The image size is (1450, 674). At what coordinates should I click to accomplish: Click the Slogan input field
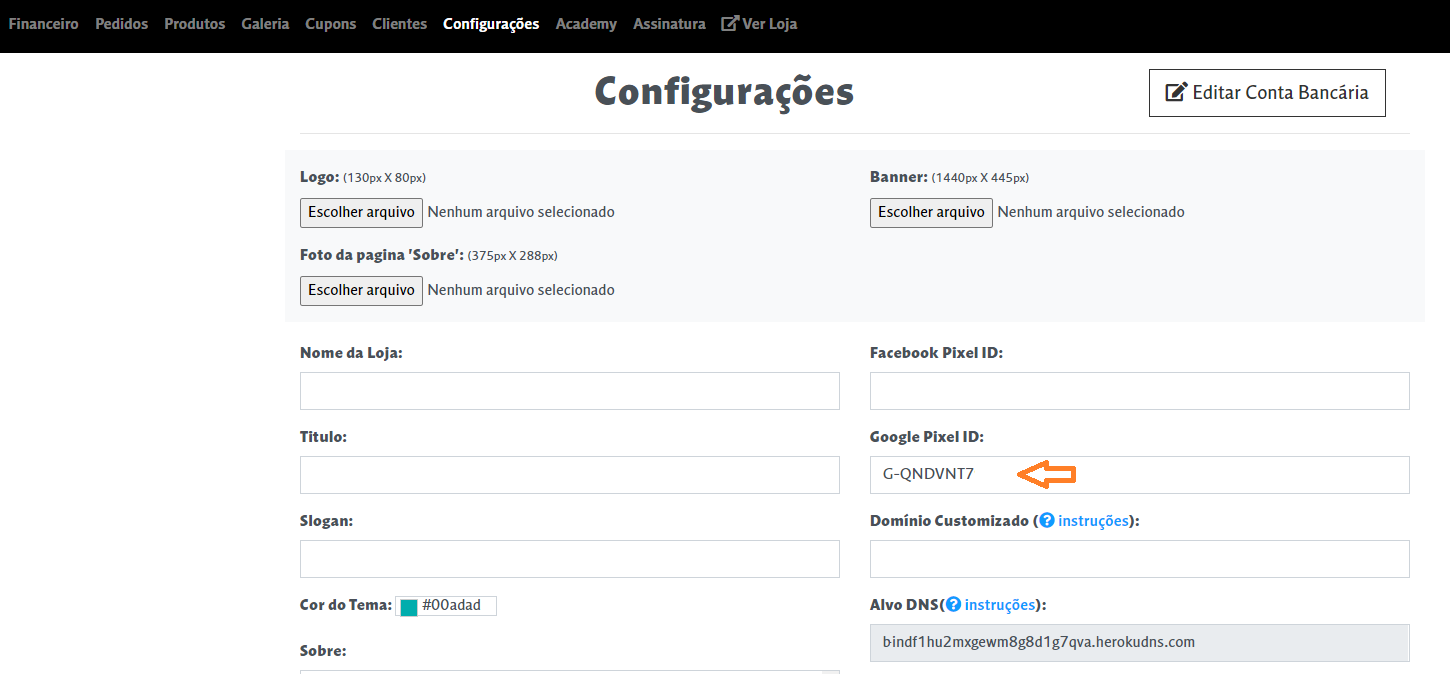[x=570, y=559]
